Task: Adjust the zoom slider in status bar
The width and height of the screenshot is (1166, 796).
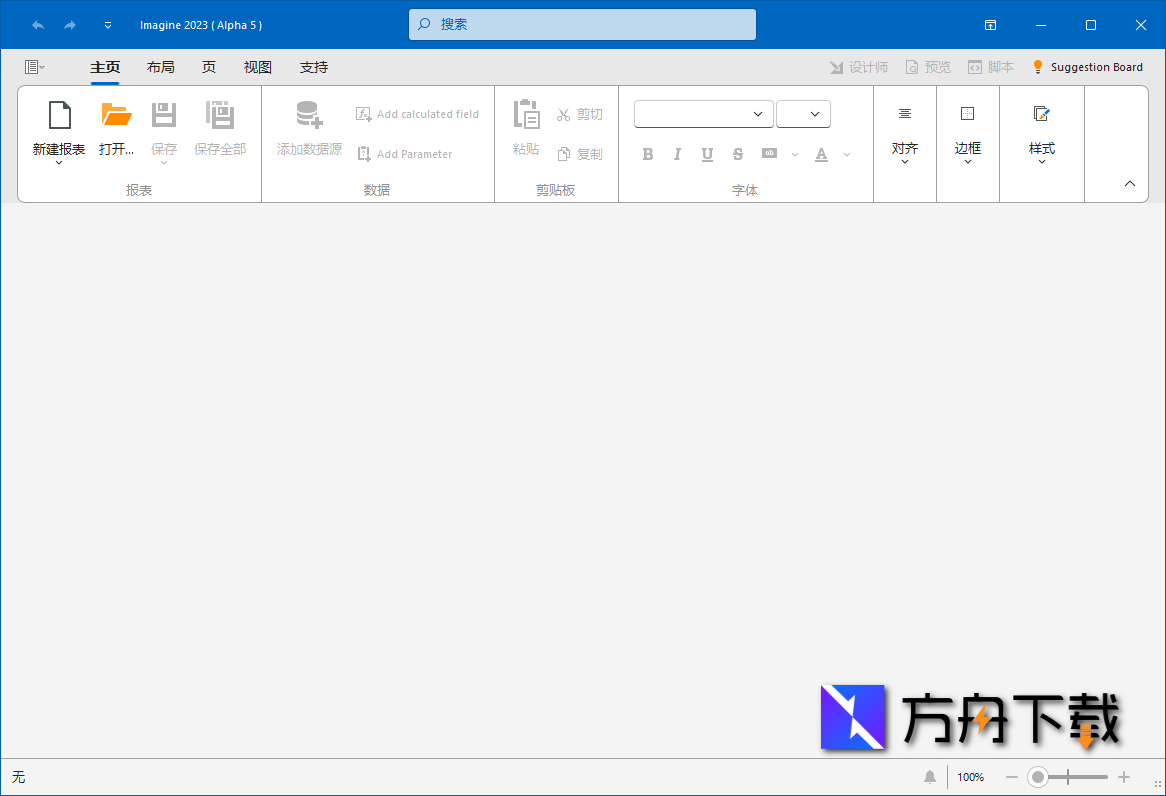Action: coord(1038,776)
